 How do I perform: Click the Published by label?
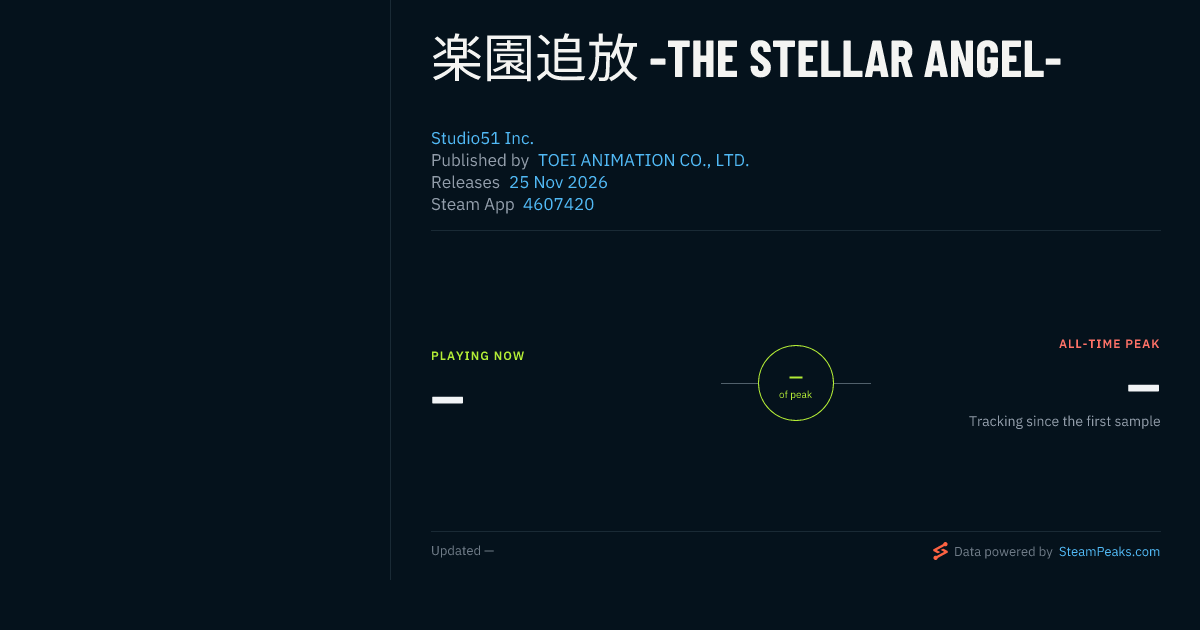click(x=480, y=160)
